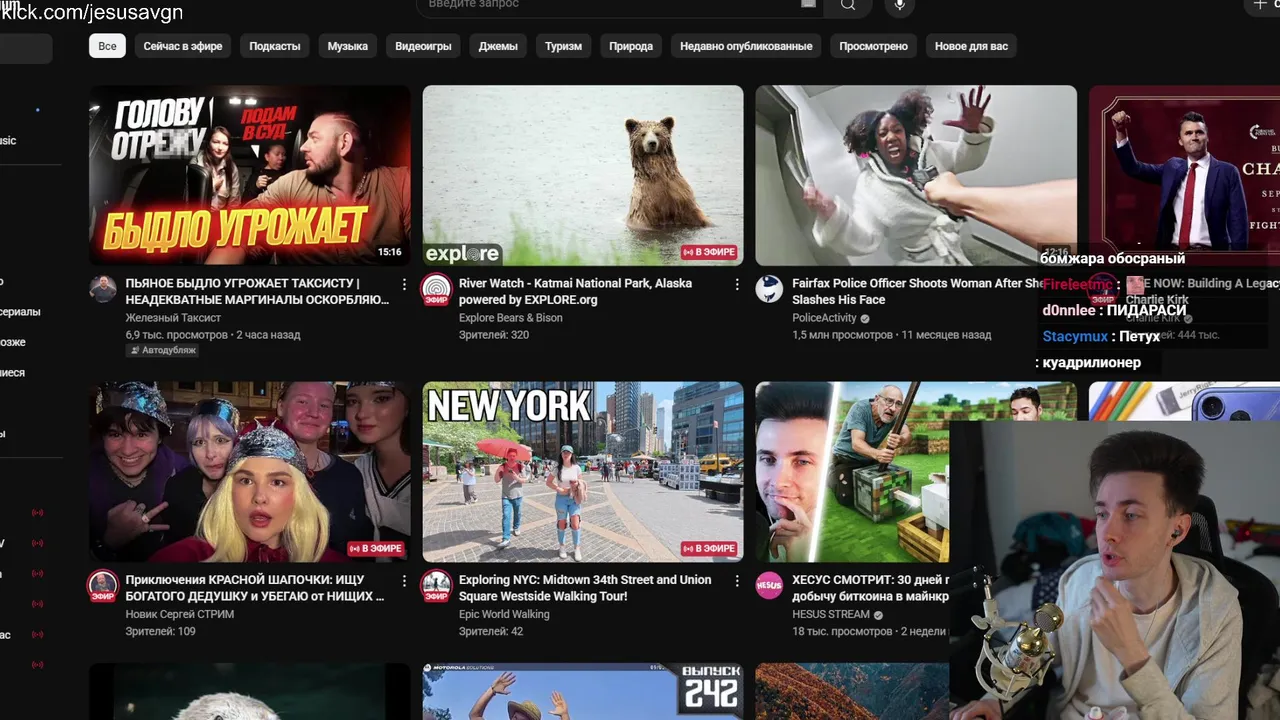
Task: Open the КРАСНОЙ ШАПОЧКИ stream thumbnail
Action: tap(250, 471)
